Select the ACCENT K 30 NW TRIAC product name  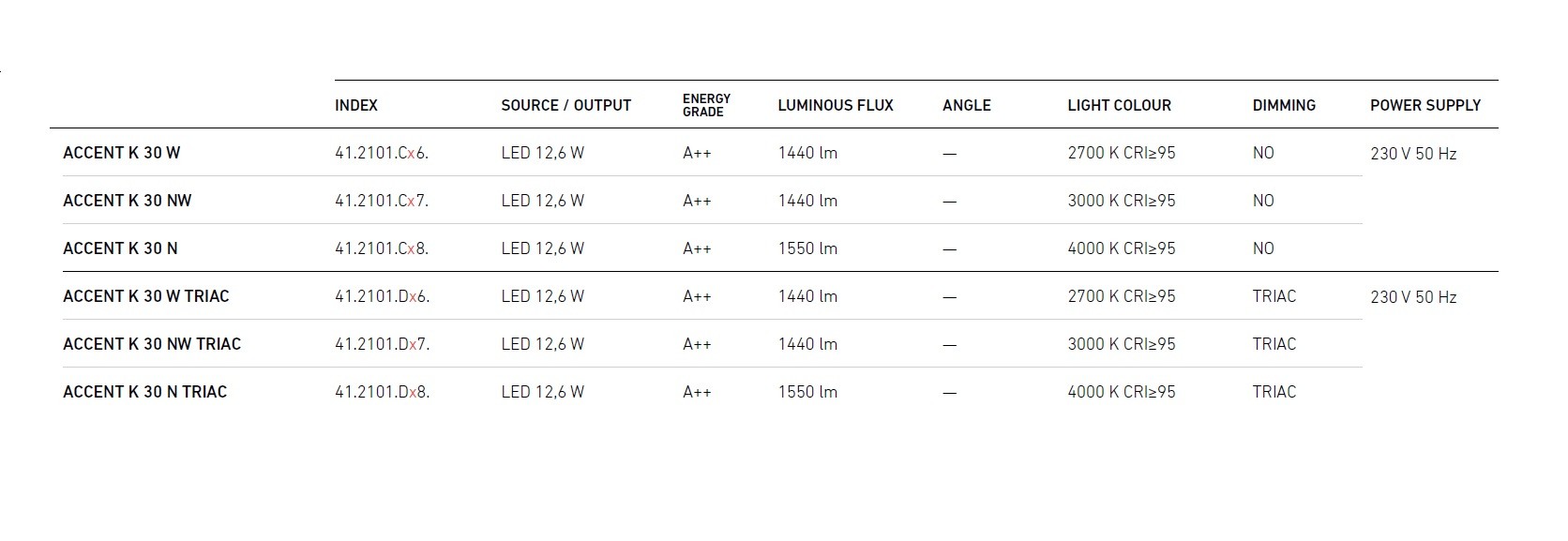152,344
